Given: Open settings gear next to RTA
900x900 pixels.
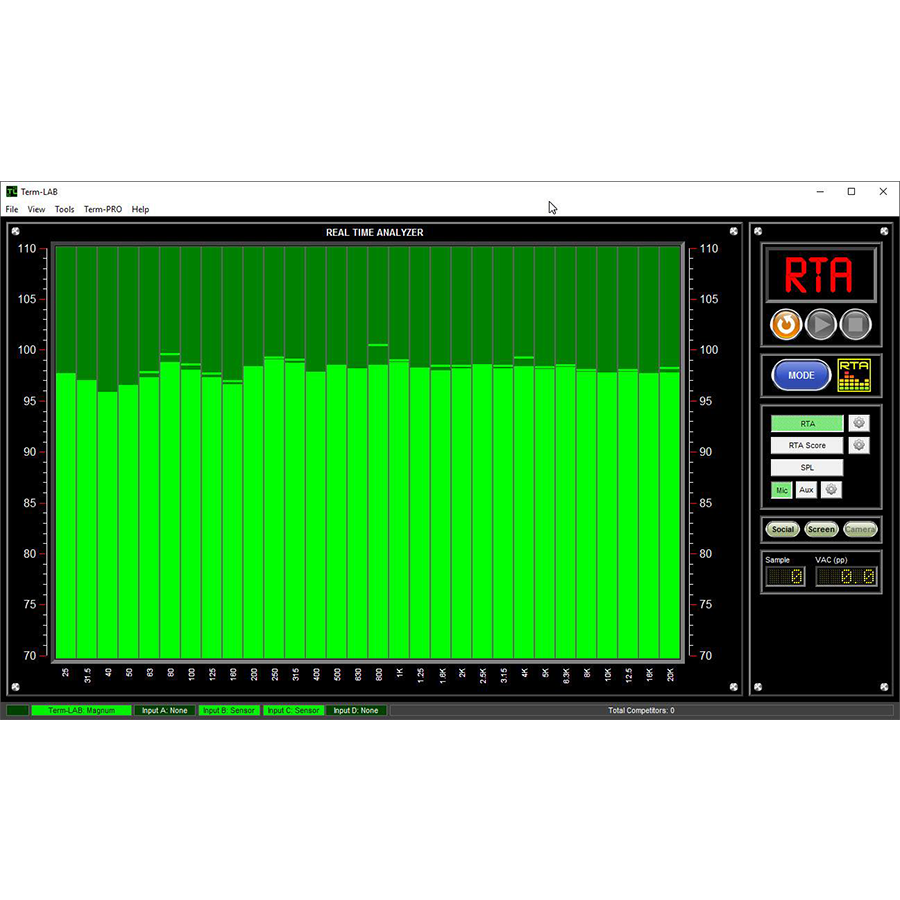Looking at the screenshot, I should point(858,423).
